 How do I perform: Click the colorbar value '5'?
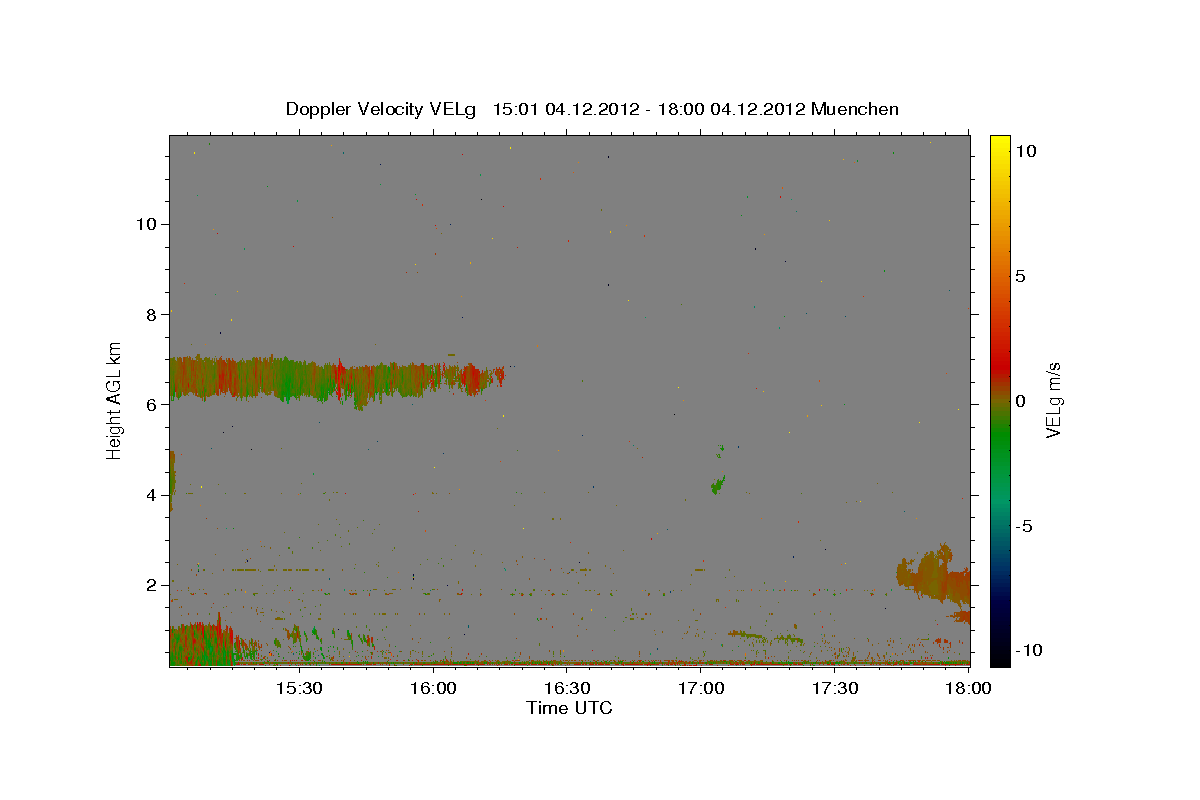tap(1021, 276)
